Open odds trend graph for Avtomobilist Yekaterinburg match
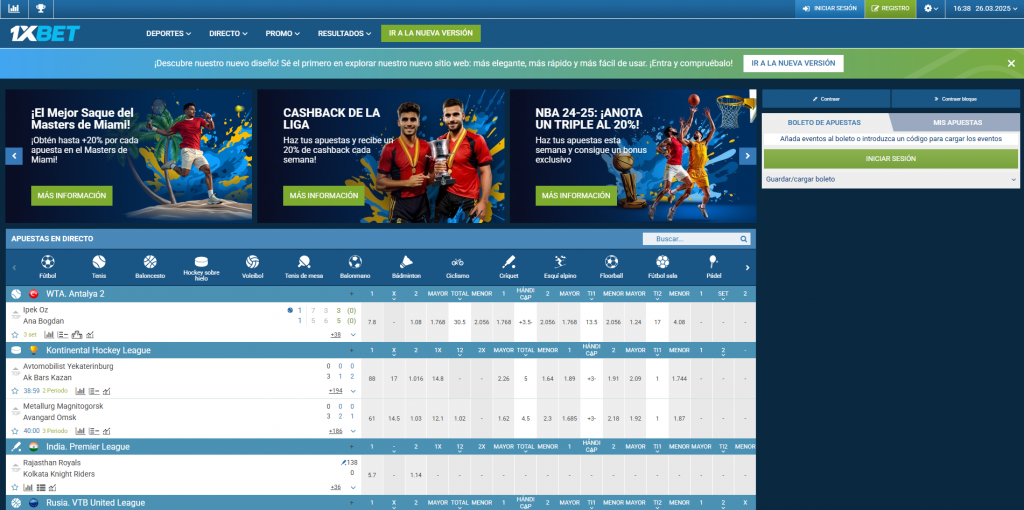 (106, 391)
